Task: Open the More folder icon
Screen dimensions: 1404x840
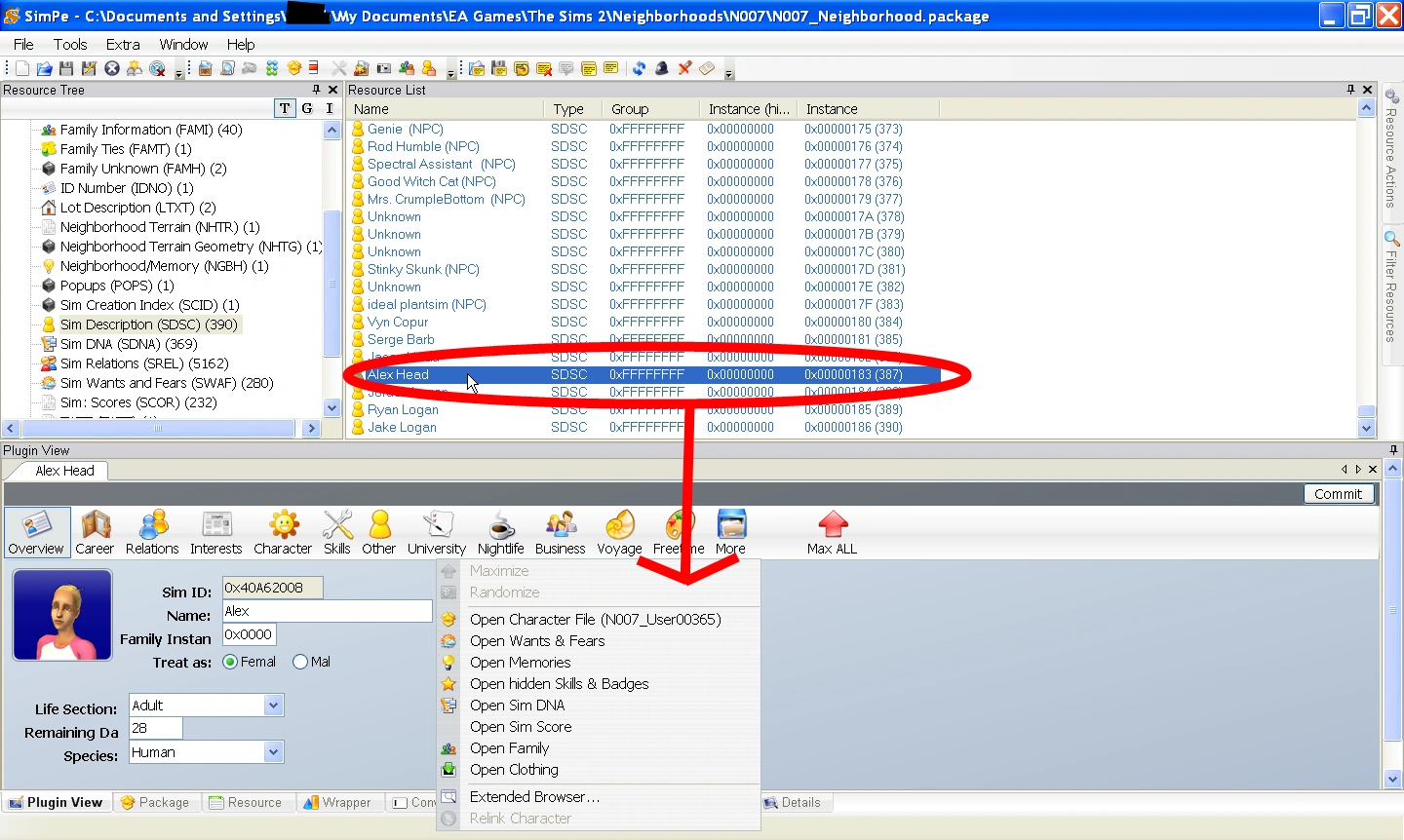Action: tap(730, 532)
